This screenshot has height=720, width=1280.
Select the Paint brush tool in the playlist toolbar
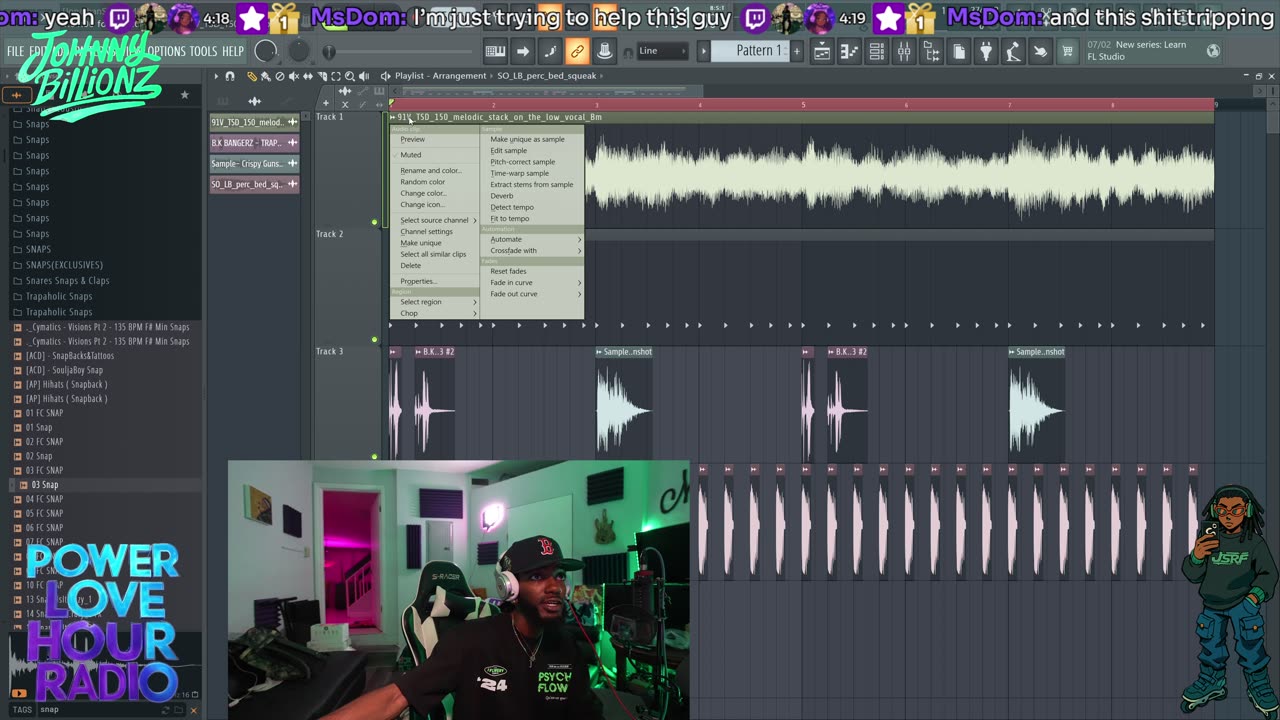click(265, 76)
